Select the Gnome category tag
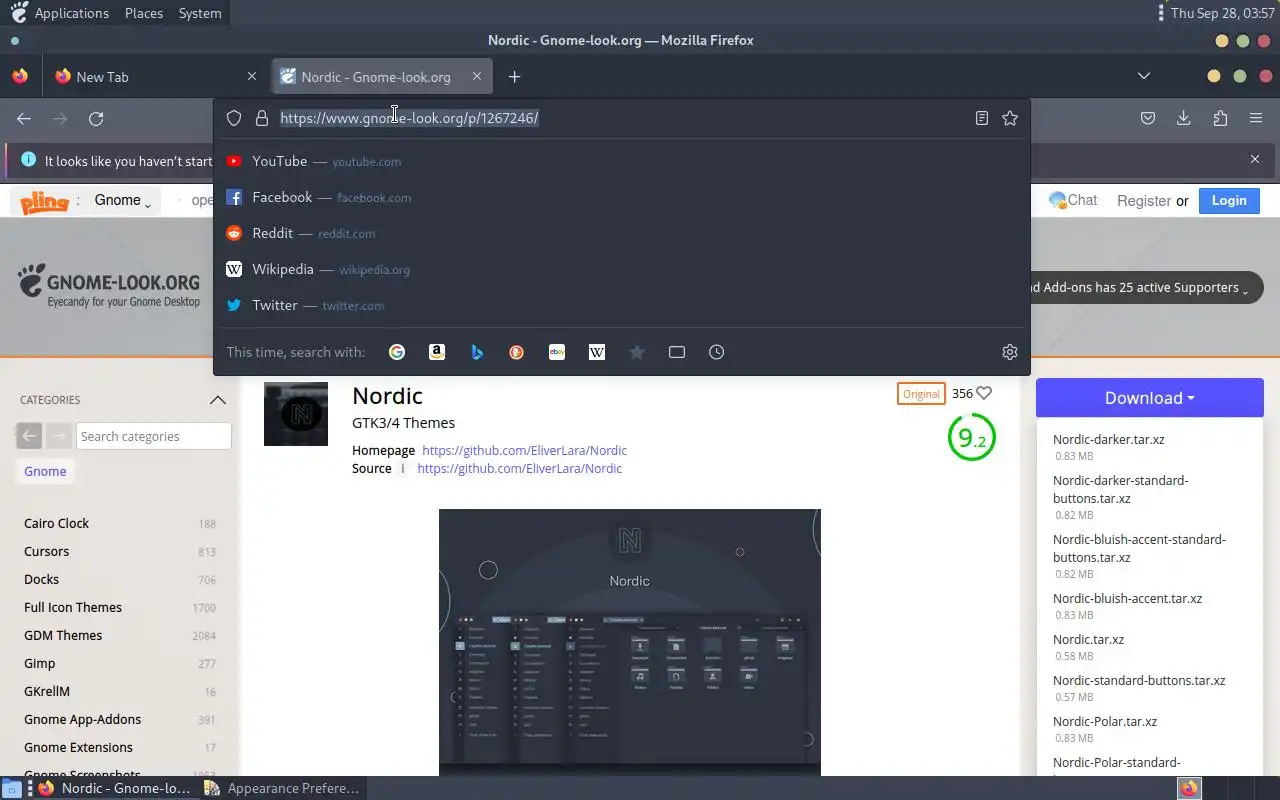This screenshot has width=1280, height=800. pos(45,471)
